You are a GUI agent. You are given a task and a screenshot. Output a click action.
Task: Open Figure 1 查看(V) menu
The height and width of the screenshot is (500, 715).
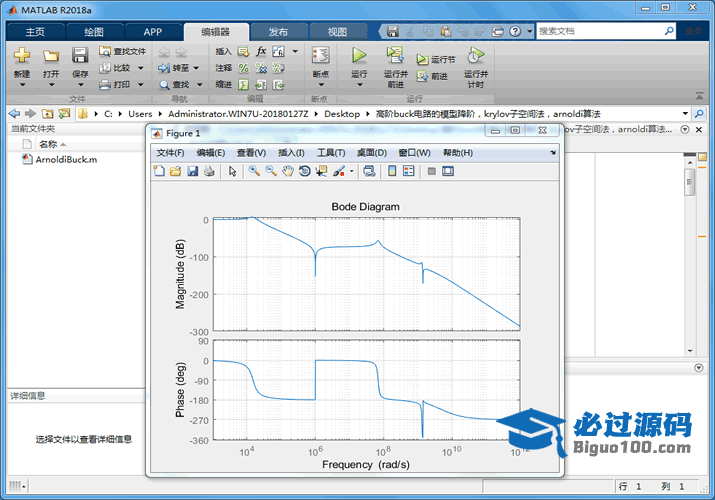[x=251, y=153]
